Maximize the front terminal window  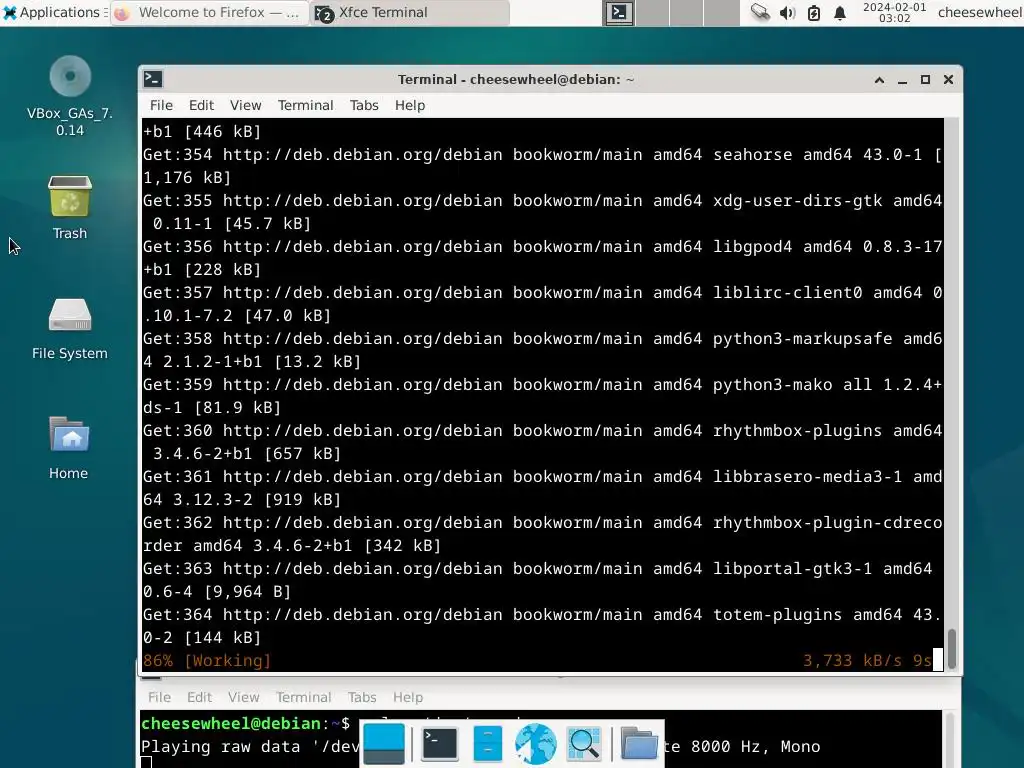coord(925,80)
